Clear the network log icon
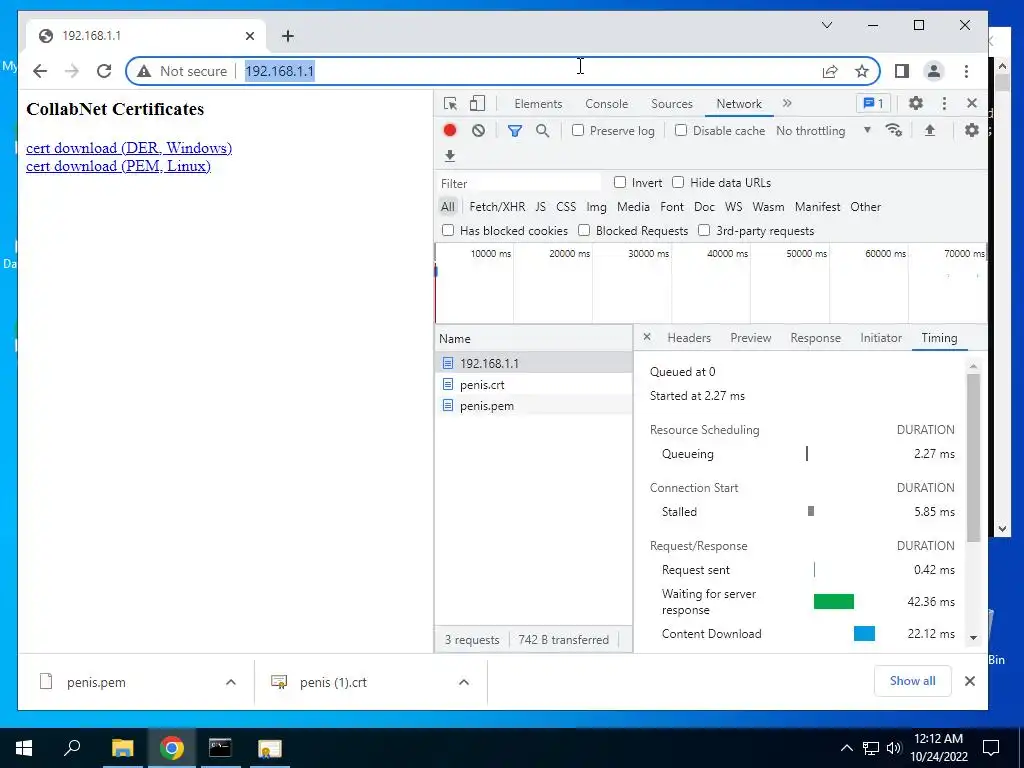This screenshot has height=768, width=1024. pos(478,131)
